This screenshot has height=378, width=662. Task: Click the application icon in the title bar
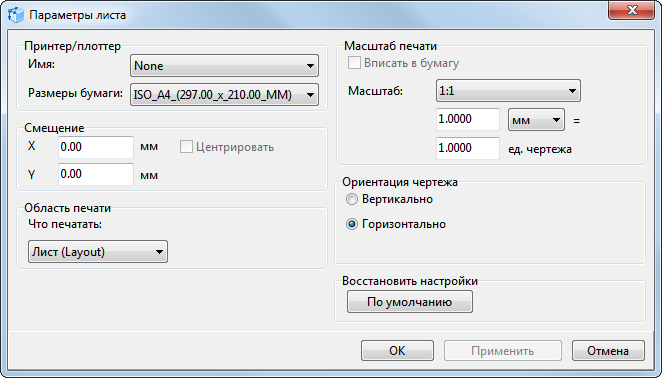pos(16,15)
